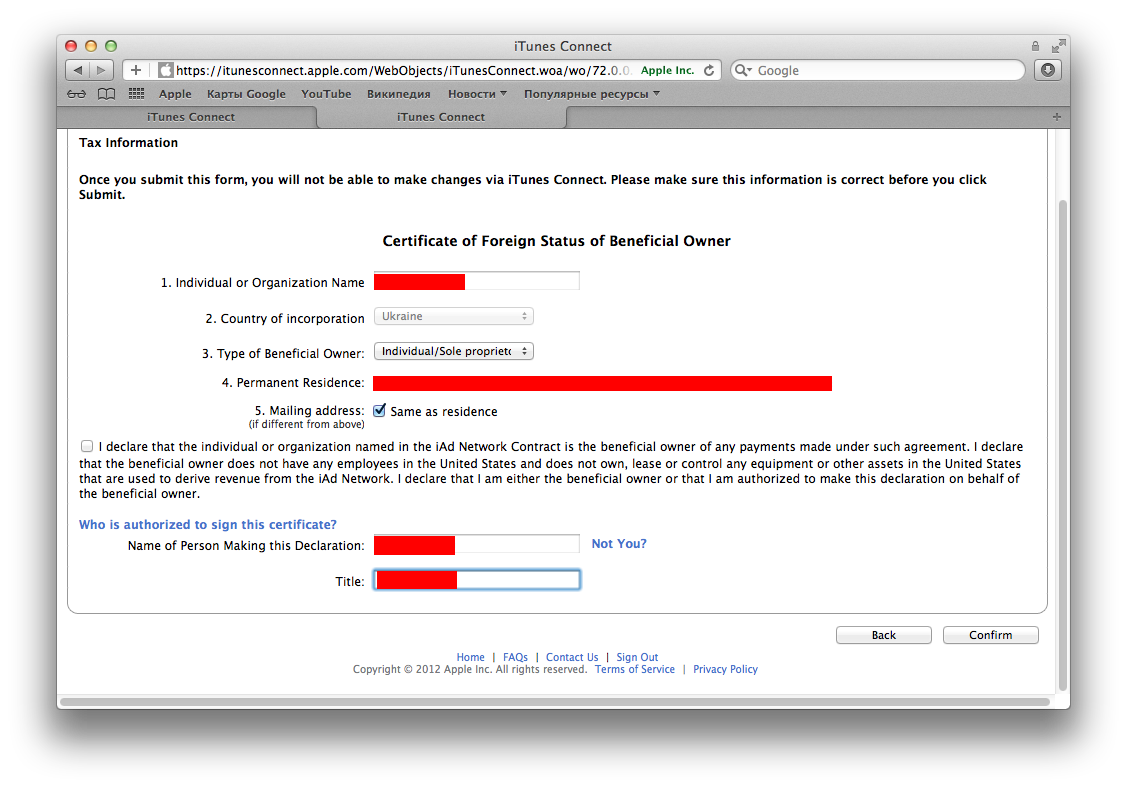
Task: Focus the Title input field
Action: tap(477, 580)
